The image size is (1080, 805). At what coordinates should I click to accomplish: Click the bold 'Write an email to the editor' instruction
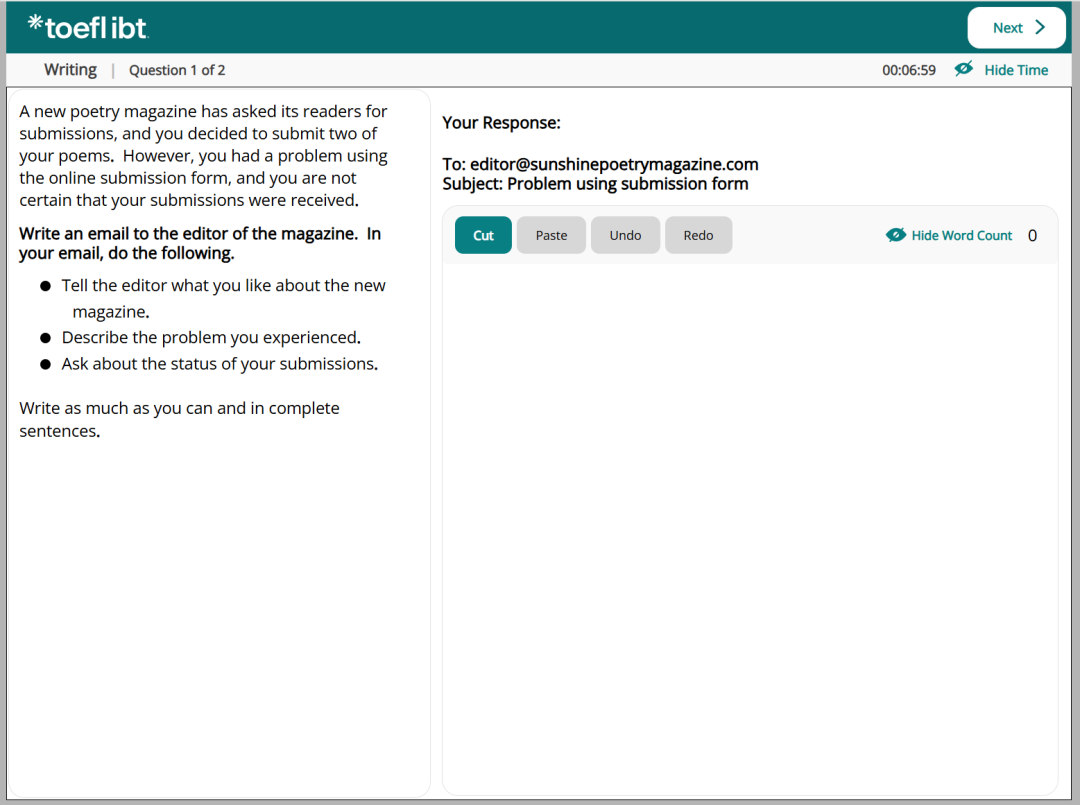coord(200,243)
